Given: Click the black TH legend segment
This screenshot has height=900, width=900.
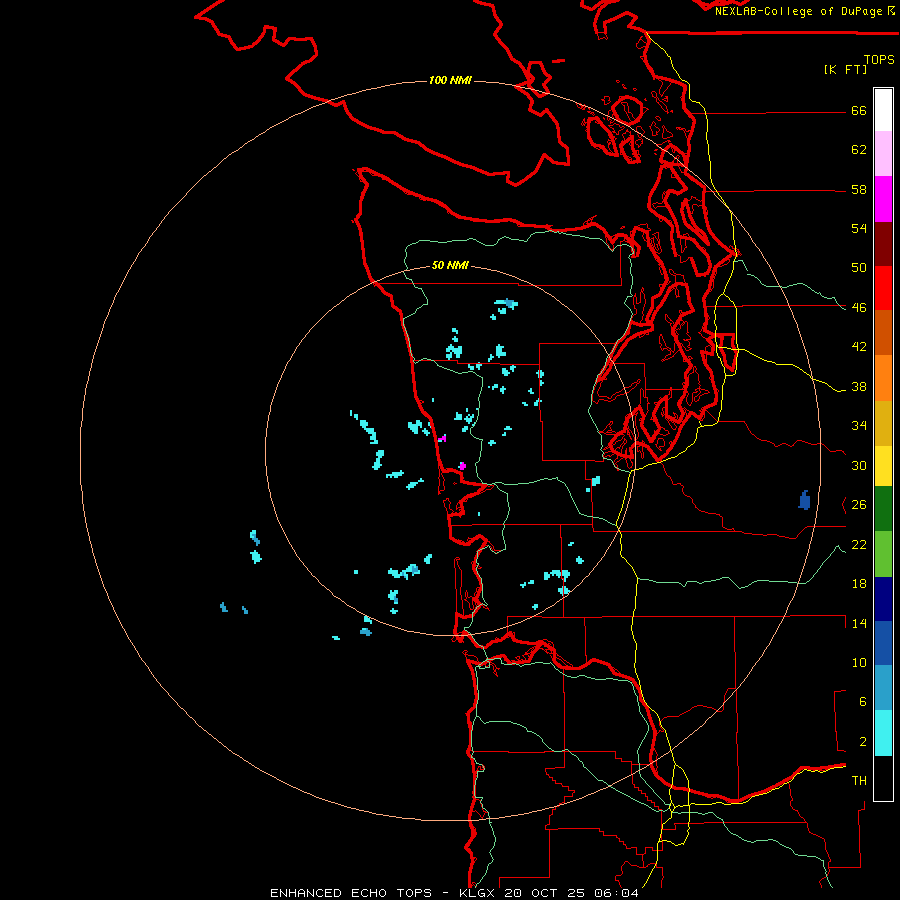Looking at the screenshot, I should point(883,778).
